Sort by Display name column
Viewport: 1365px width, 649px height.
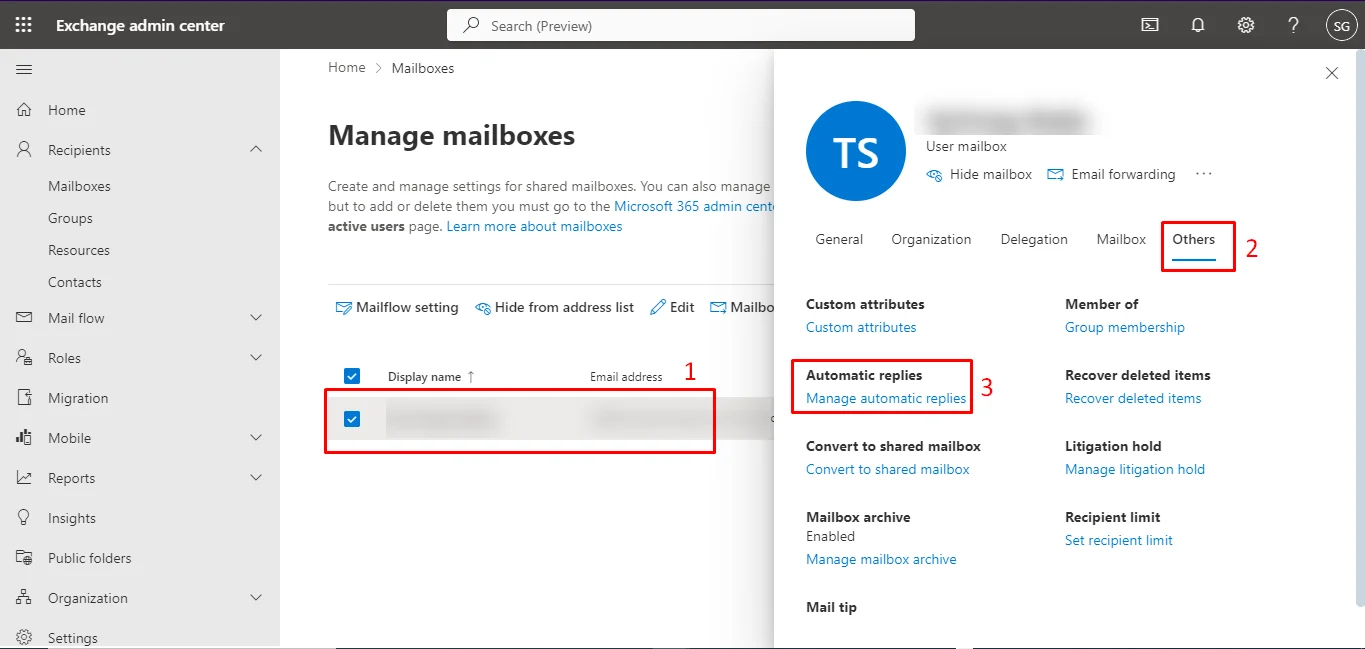(x=431, y=377)
